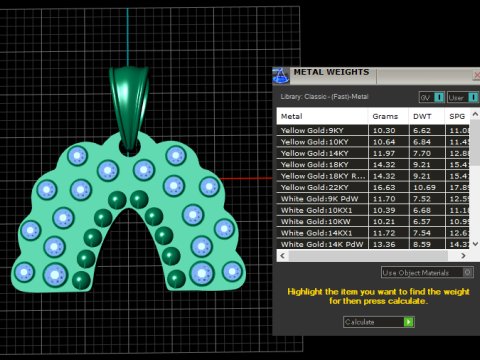
Task: Toggle the User library switch
Action: pyautogui.click(x=463, y=97)
